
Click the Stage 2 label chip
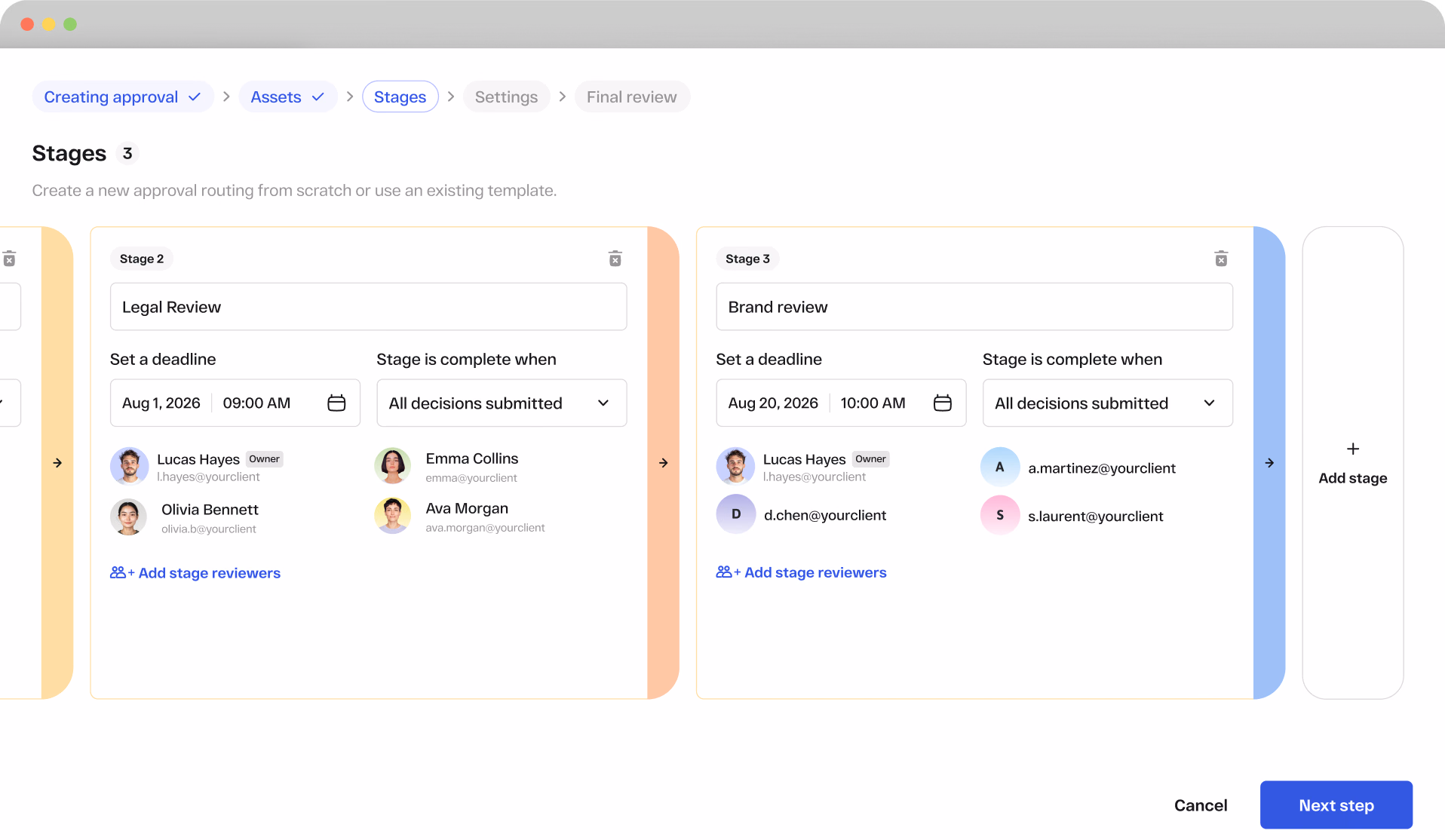point(142,259)
